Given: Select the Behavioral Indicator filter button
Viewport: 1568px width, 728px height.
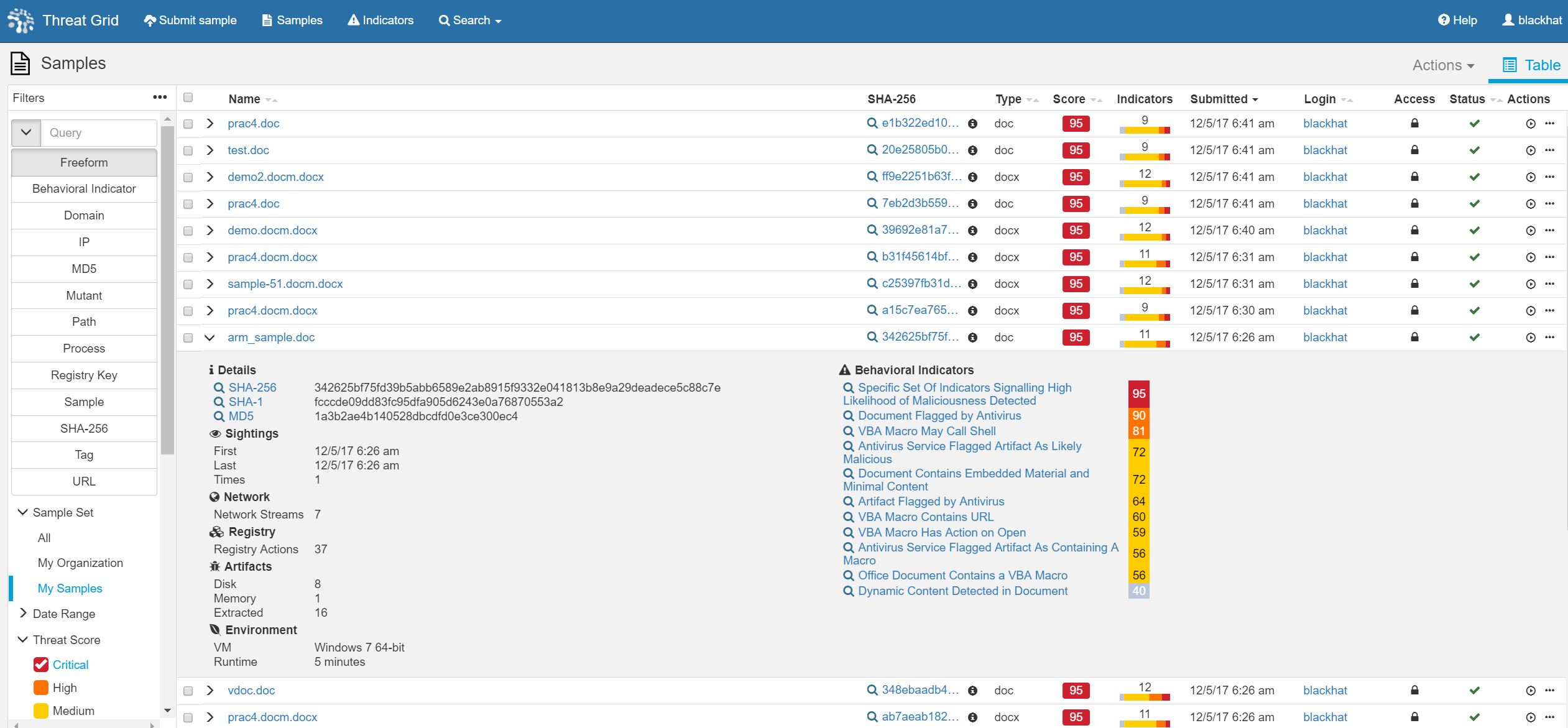Looking at the screenshot, I should click(x=84, y=189).
